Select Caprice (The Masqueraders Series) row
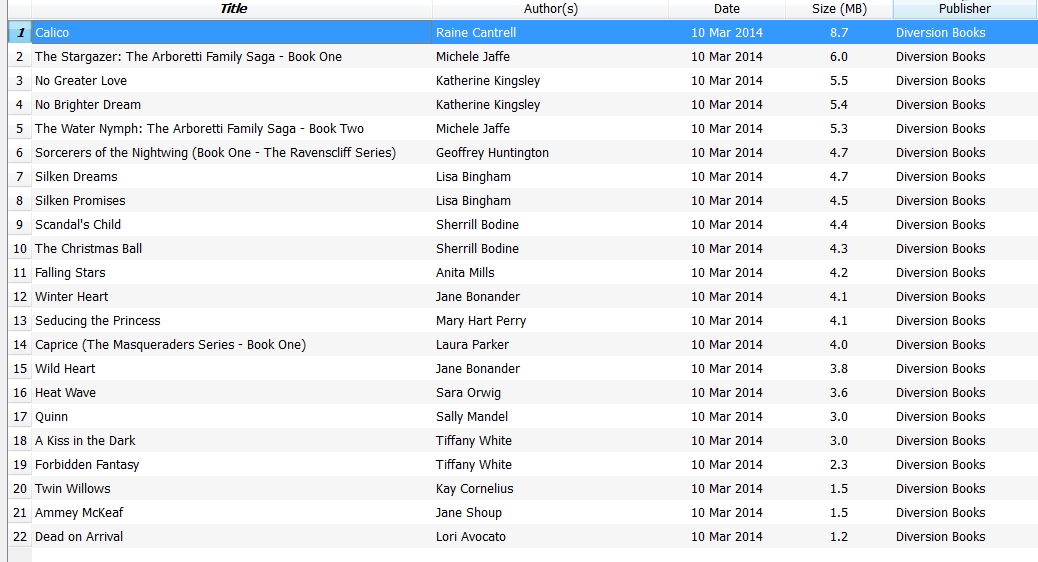The height and width of the screenshot is (562, 1038). pos(170,345)
